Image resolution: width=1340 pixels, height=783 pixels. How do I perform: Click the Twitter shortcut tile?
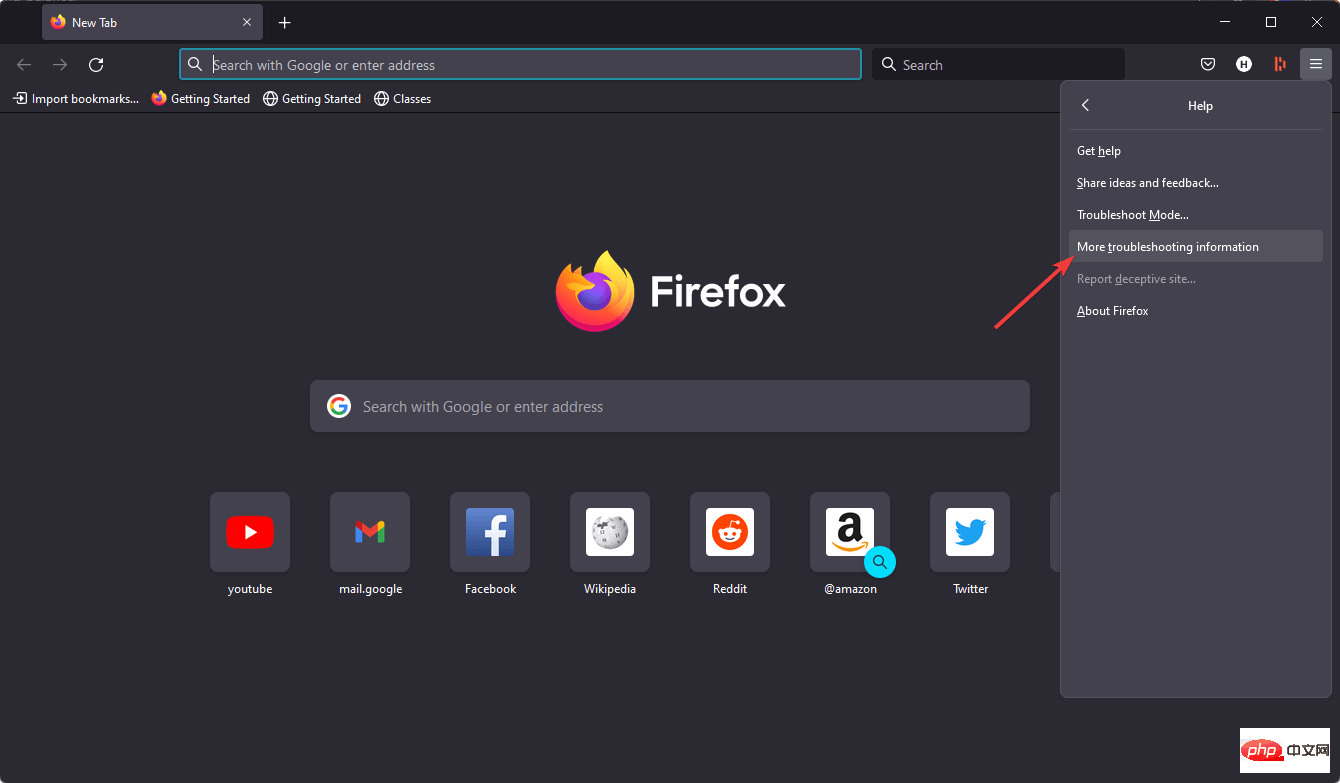point(970,532)
